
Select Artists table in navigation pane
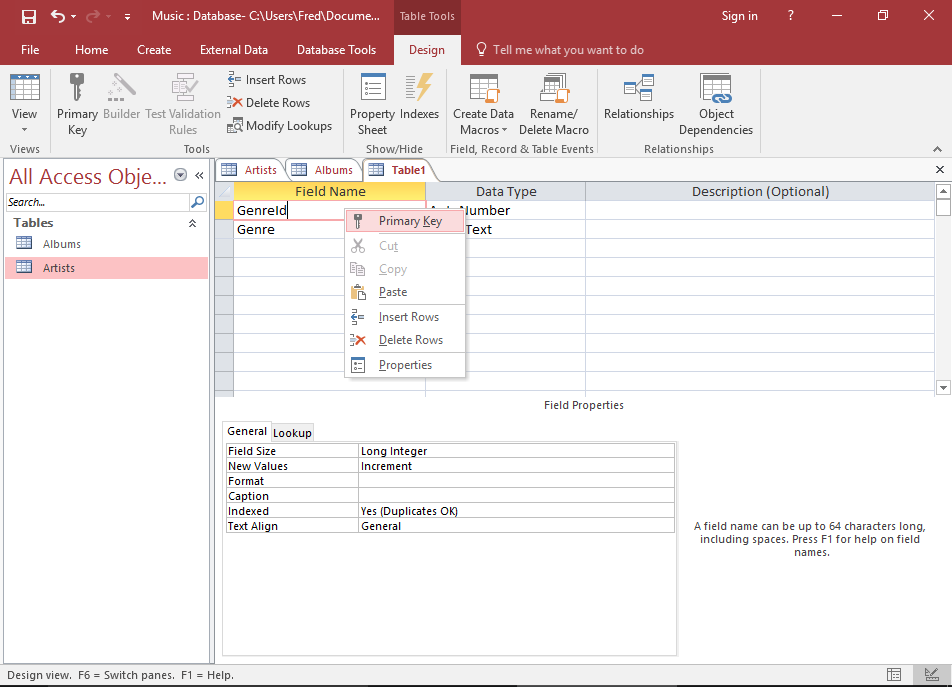(x=107, y=268)
